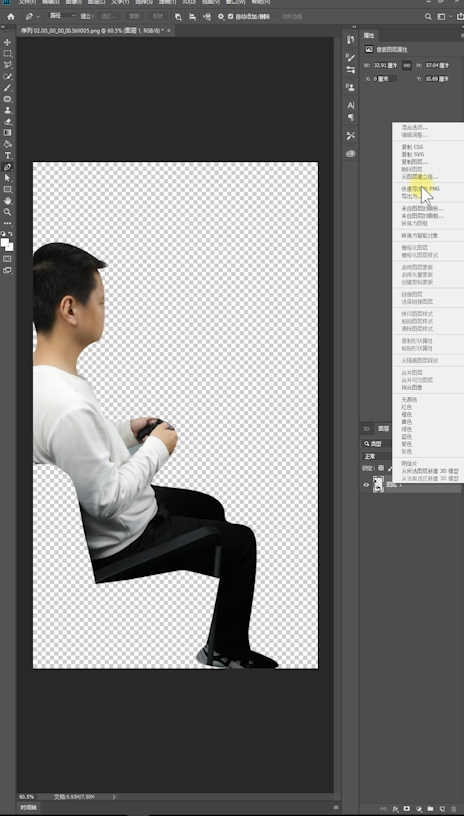
Task: Open pen options gear icon
Action: click(221, 17)
